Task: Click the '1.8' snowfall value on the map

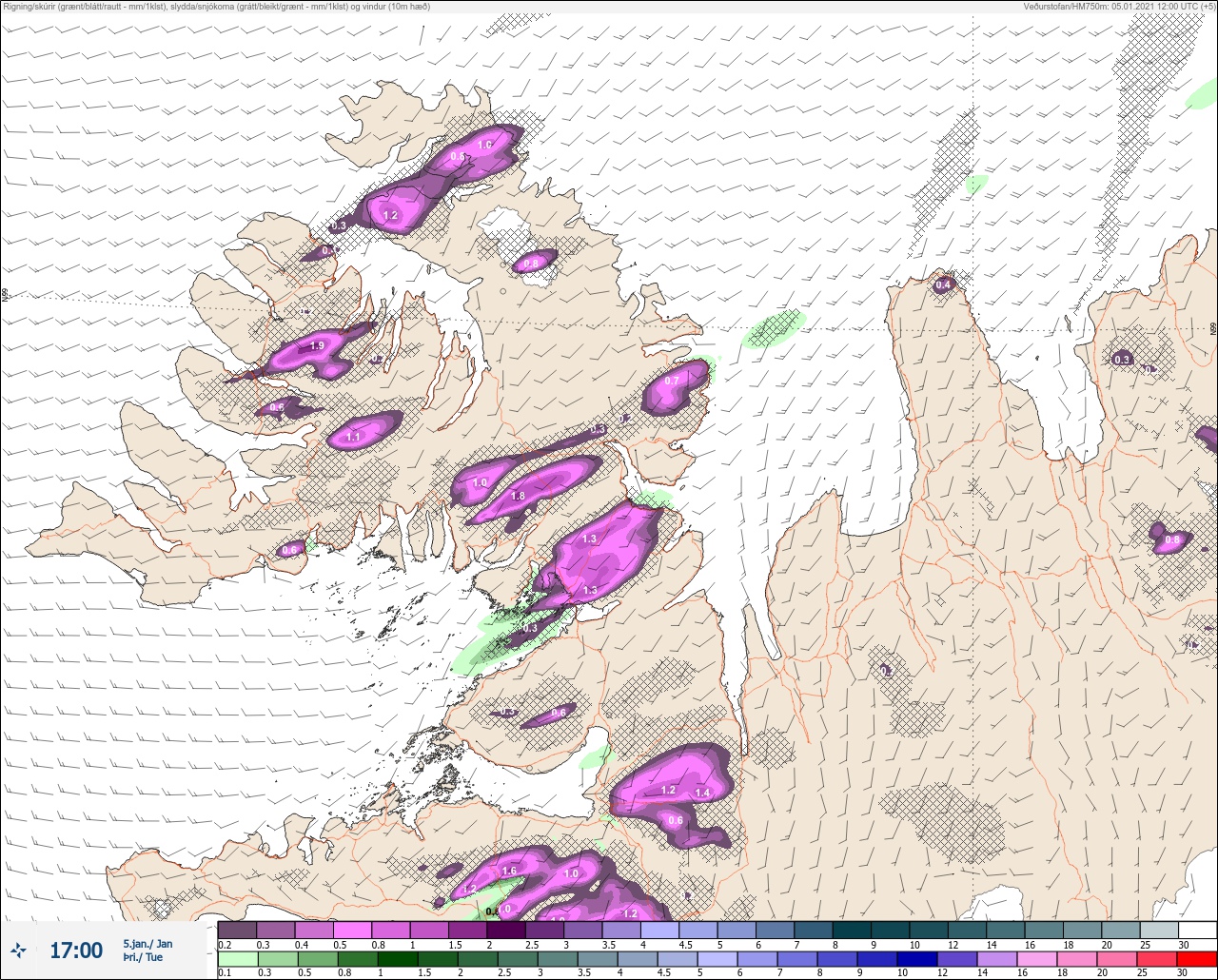Action: [x=519, y=497]
